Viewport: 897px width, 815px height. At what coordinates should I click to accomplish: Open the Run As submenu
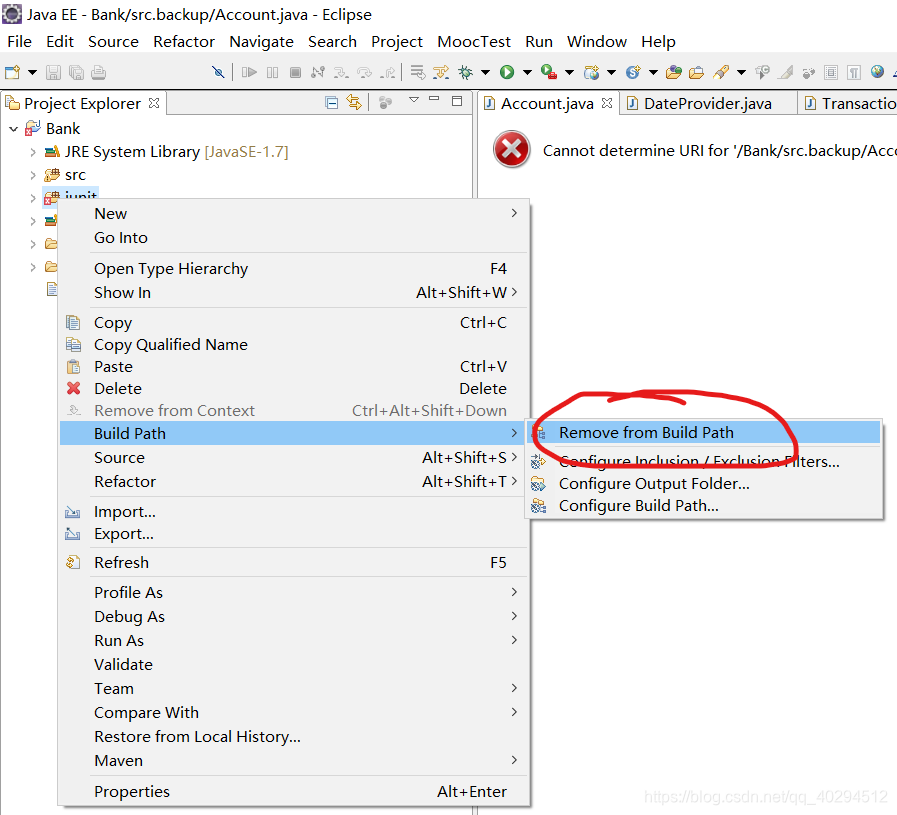tap(295, 641)
